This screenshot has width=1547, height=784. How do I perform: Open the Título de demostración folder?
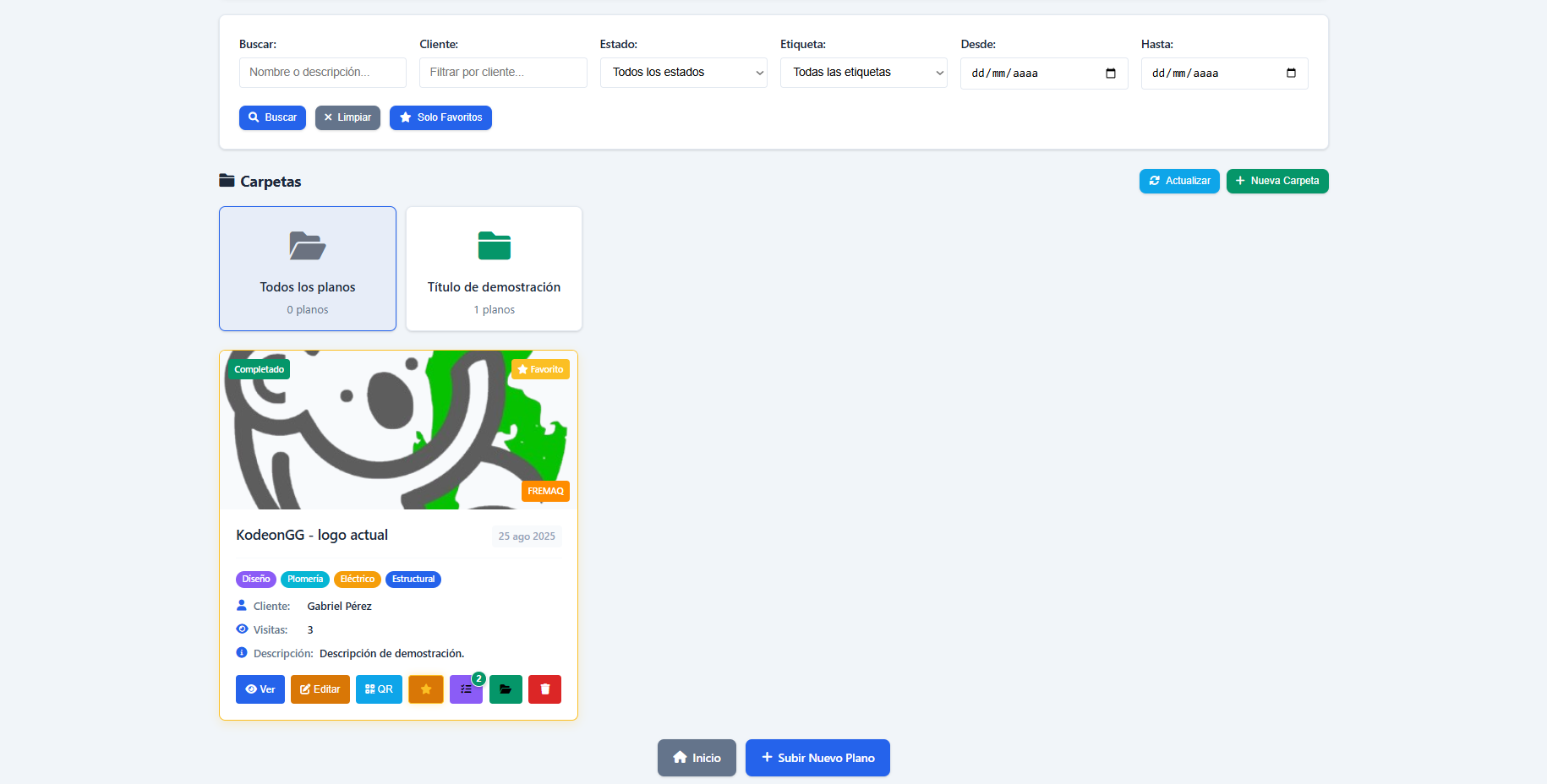pyautogui.click(x=494, y=269)
